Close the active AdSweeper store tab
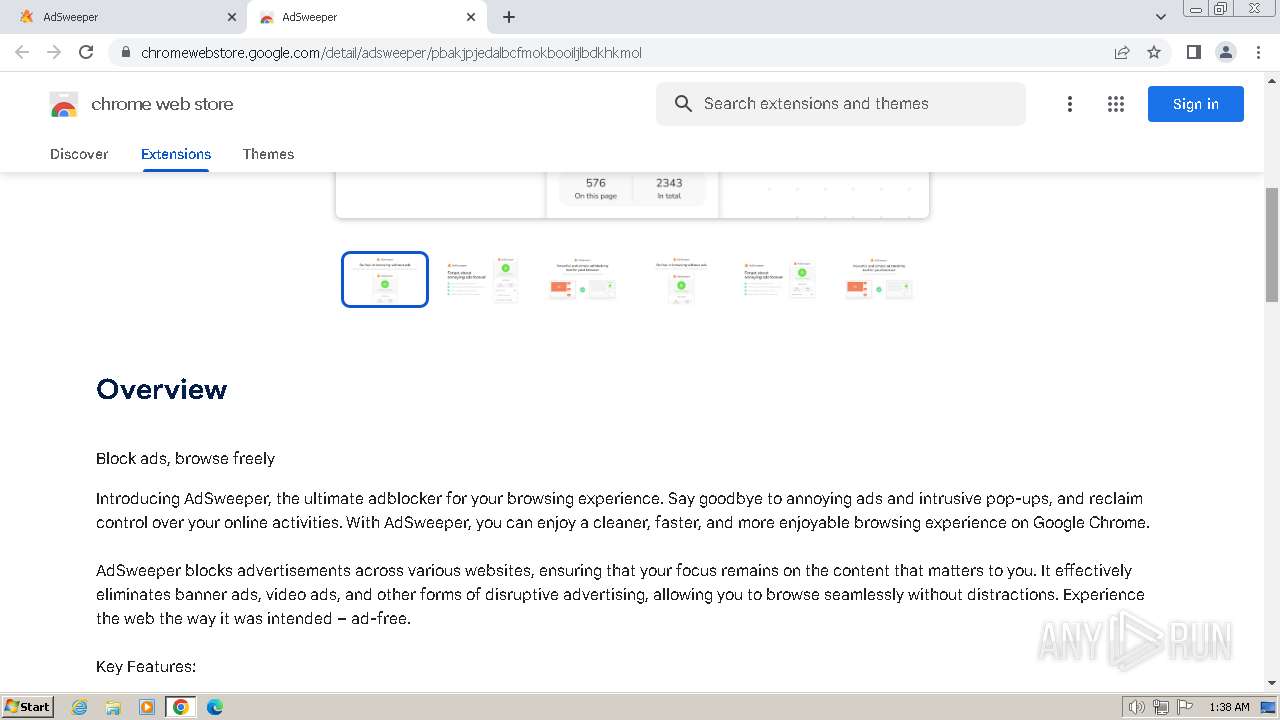The image size is (1280, 720). [471, 17]
